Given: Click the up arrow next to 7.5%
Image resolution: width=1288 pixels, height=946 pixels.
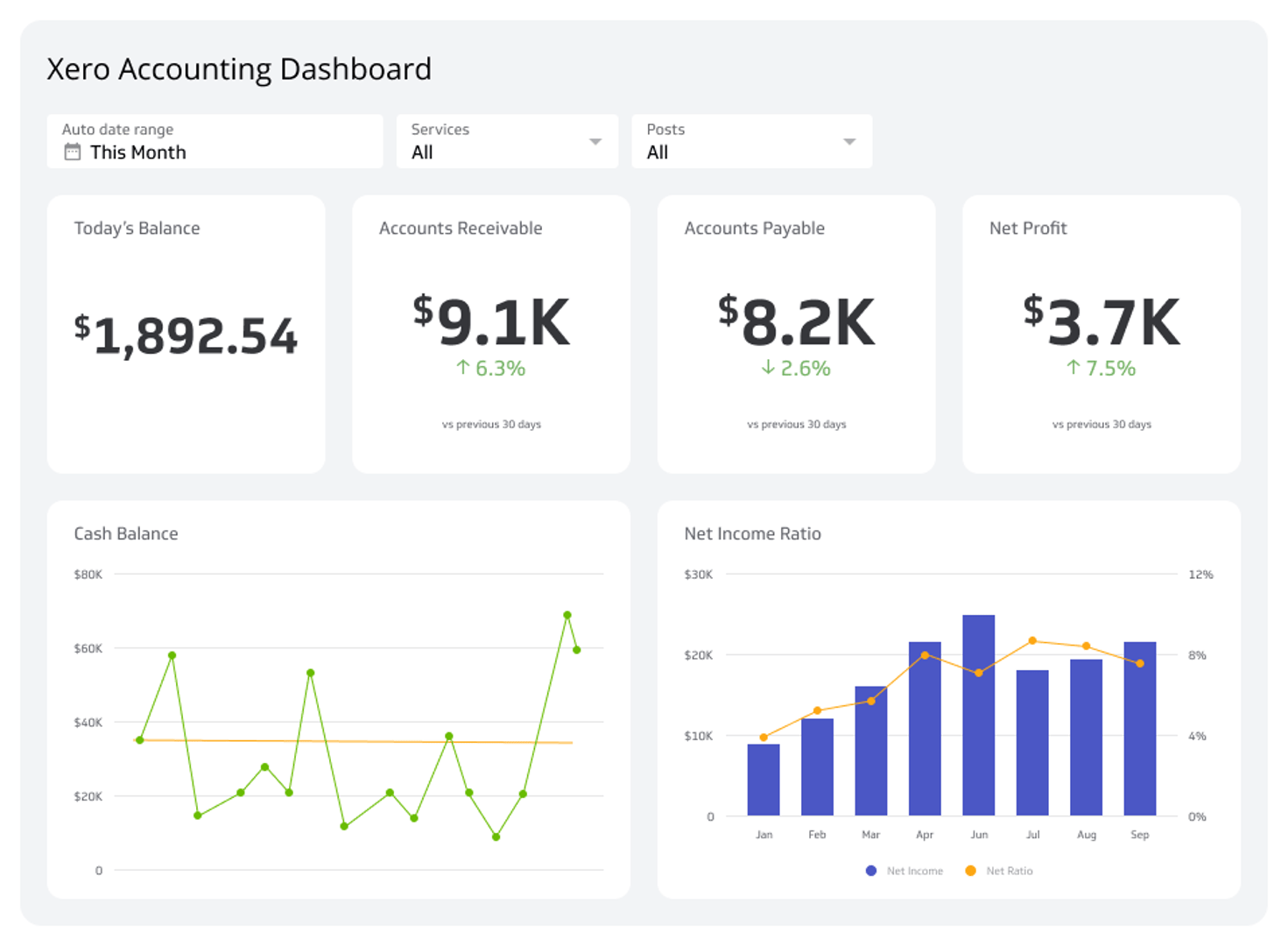Looking at the screenshot, I should (x=1073, y=368).
